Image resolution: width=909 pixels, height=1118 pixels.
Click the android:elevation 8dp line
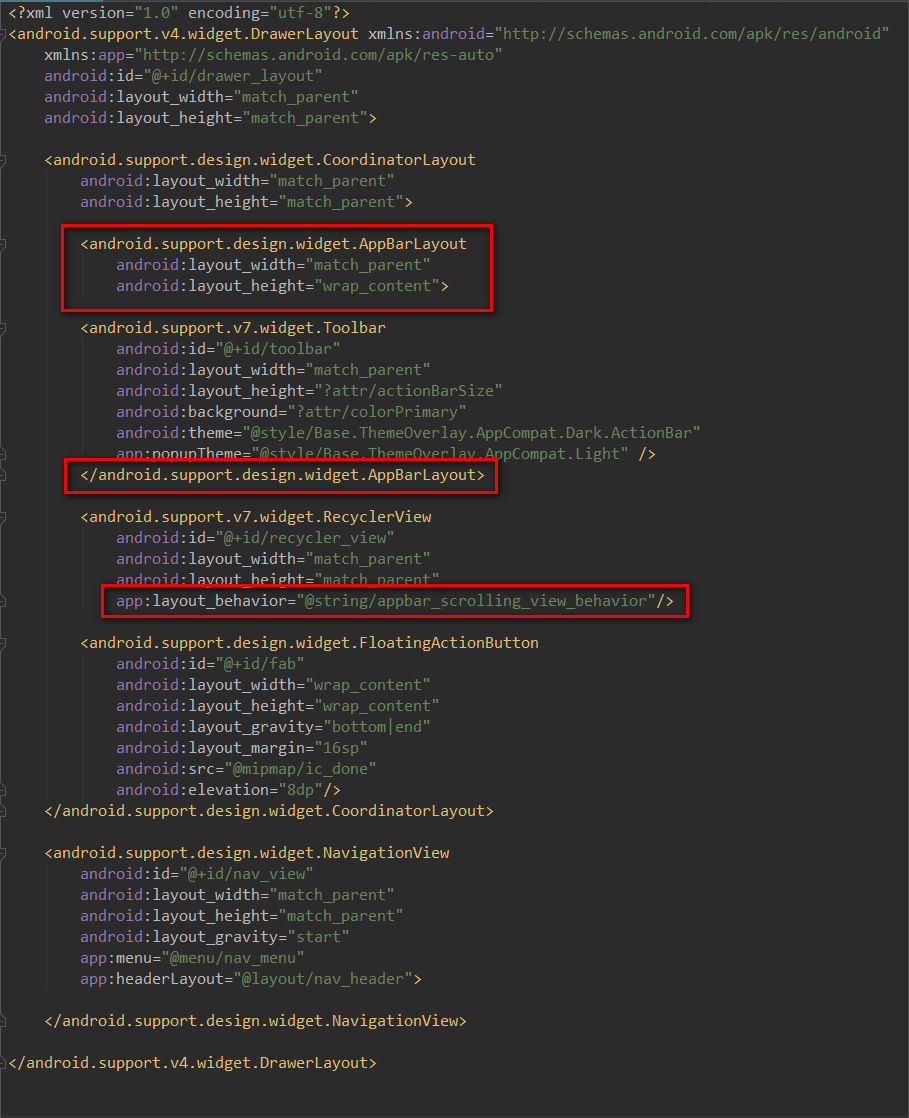[x=228, y=790]
